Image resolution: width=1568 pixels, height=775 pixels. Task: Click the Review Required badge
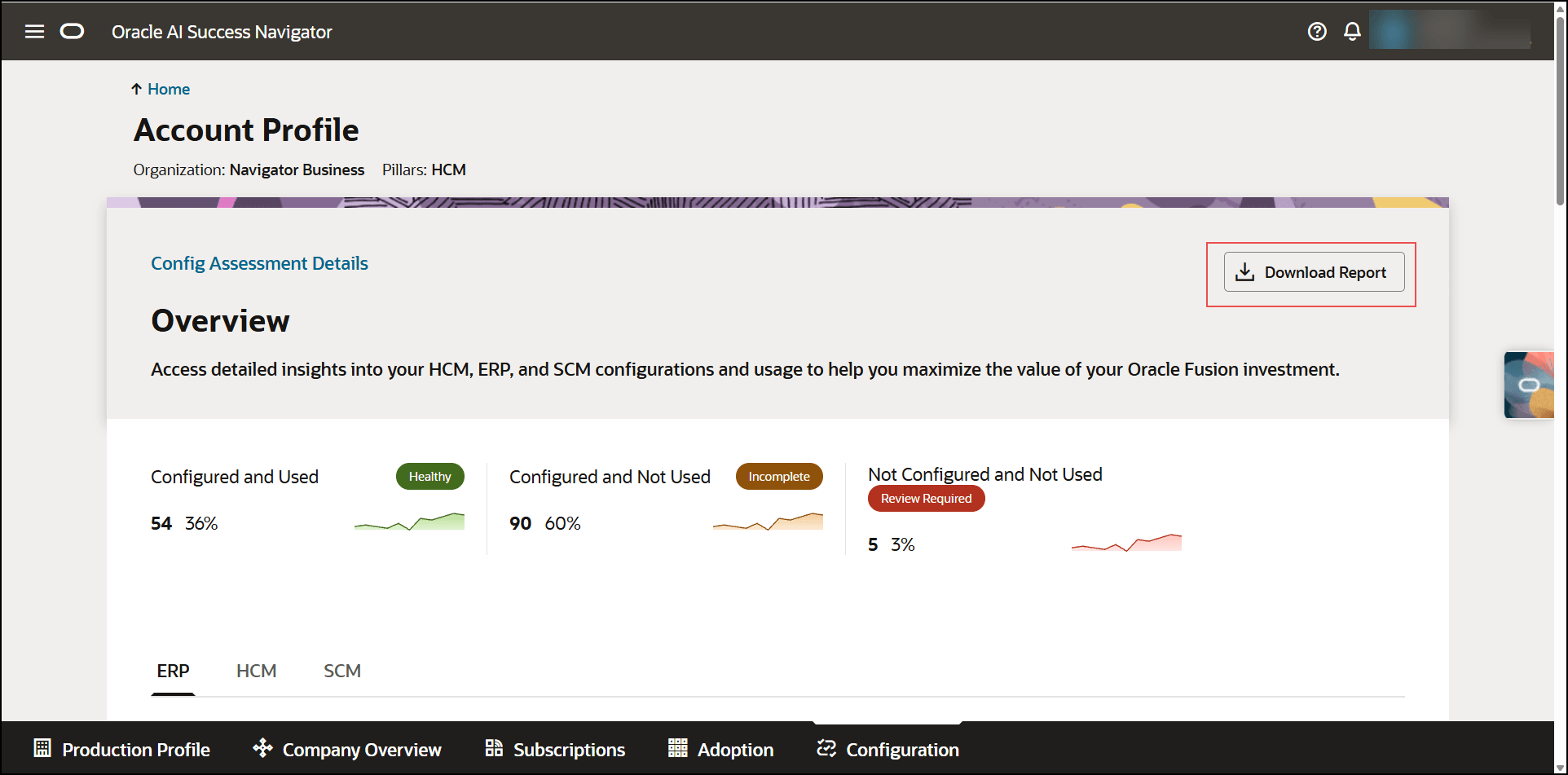point(927,499)
